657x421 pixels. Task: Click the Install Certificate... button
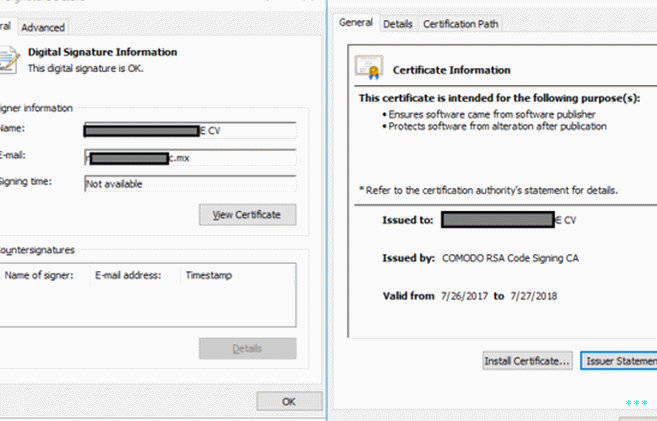pyautogui.click(x=527, y=360)
